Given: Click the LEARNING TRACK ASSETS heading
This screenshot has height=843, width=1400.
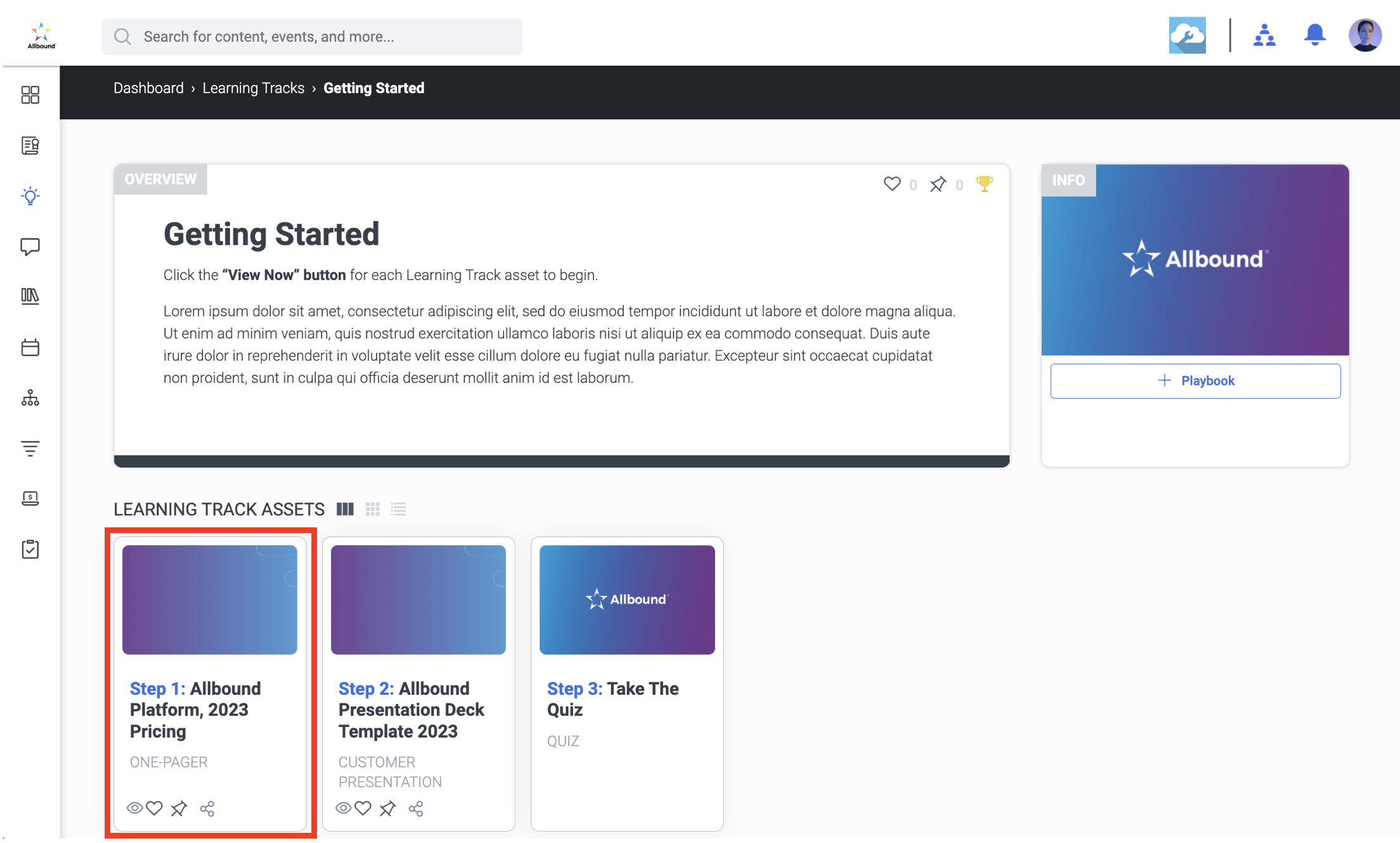Looking at the screenshot, I should [219, 510].
